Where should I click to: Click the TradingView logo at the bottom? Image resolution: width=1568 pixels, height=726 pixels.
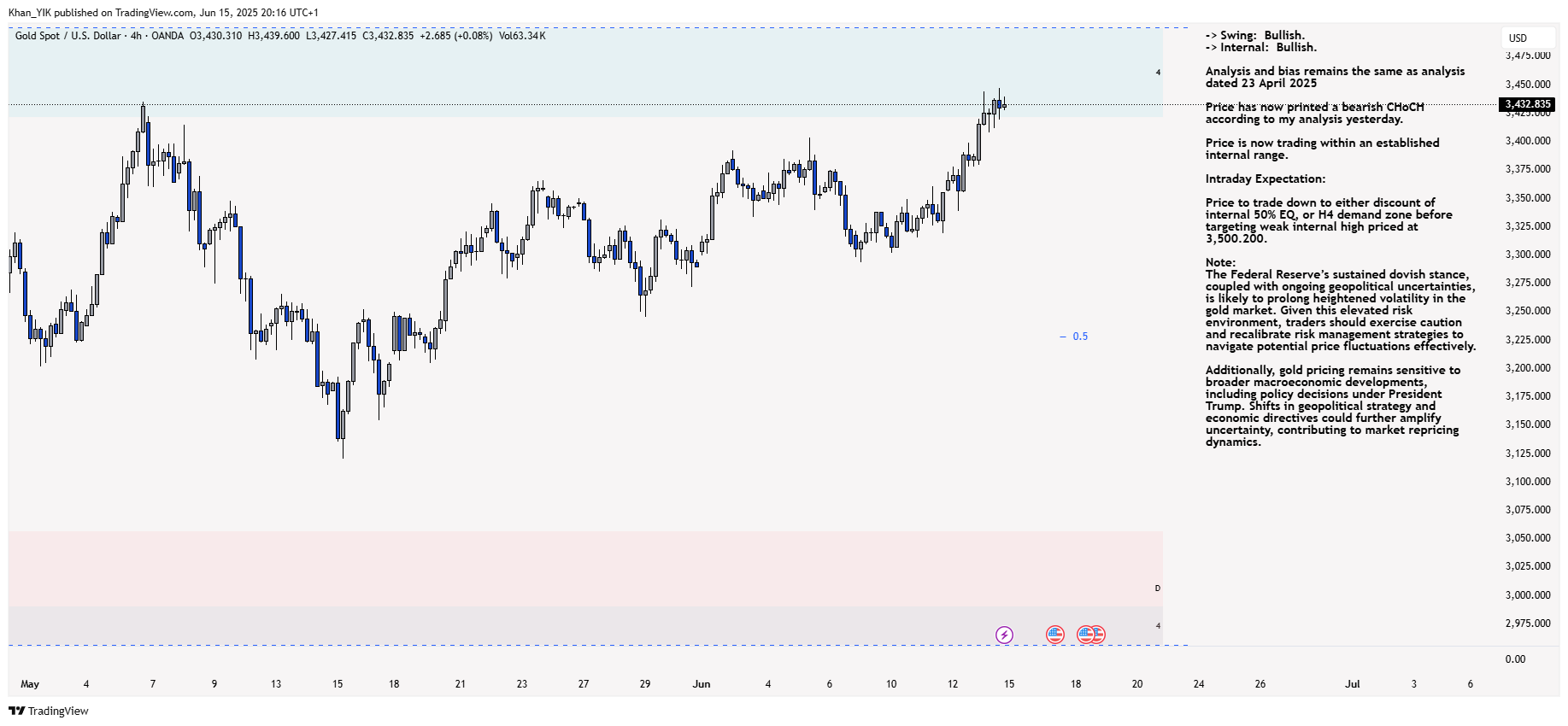click(x=49, y=711)
